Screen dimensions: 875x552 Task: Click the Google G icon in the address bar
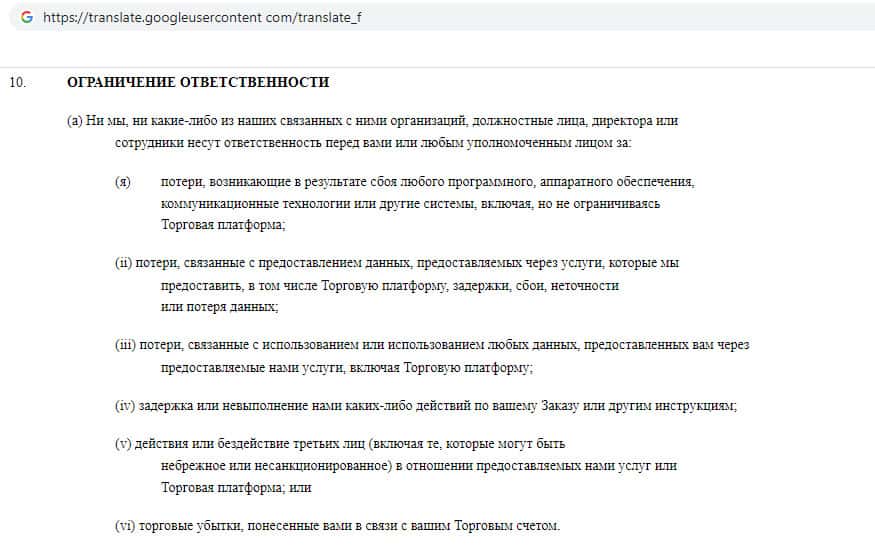(26, 17)
